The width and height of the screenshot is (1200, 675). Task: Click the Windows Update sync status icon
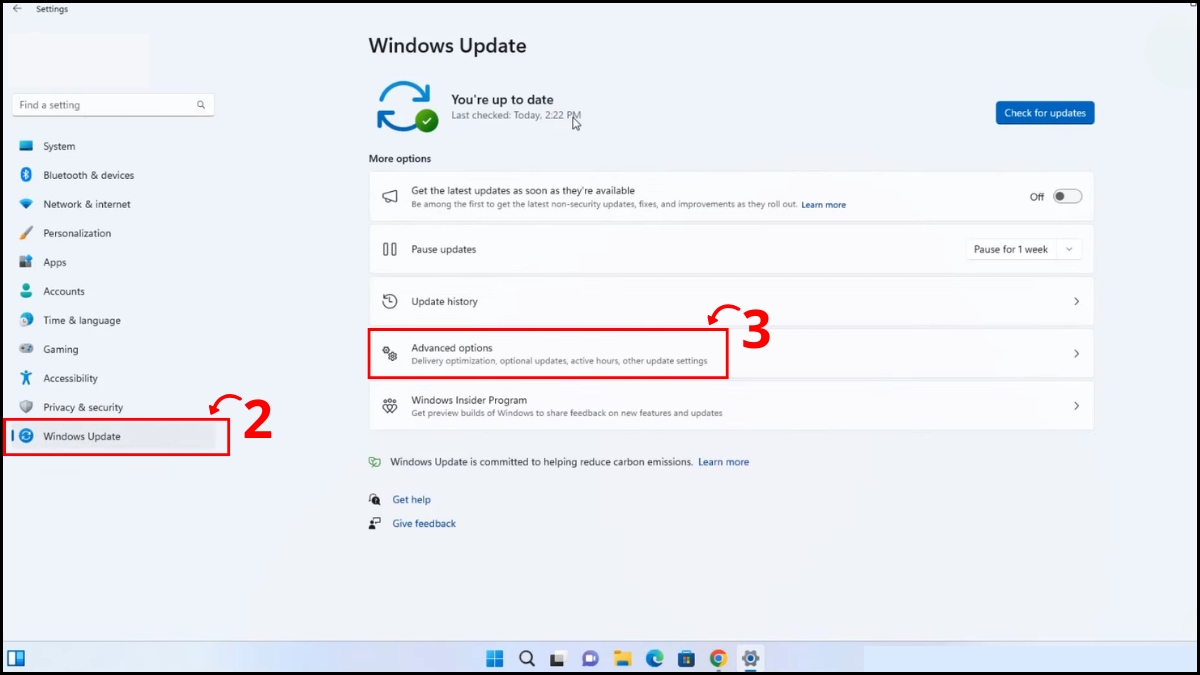point(407,106)
